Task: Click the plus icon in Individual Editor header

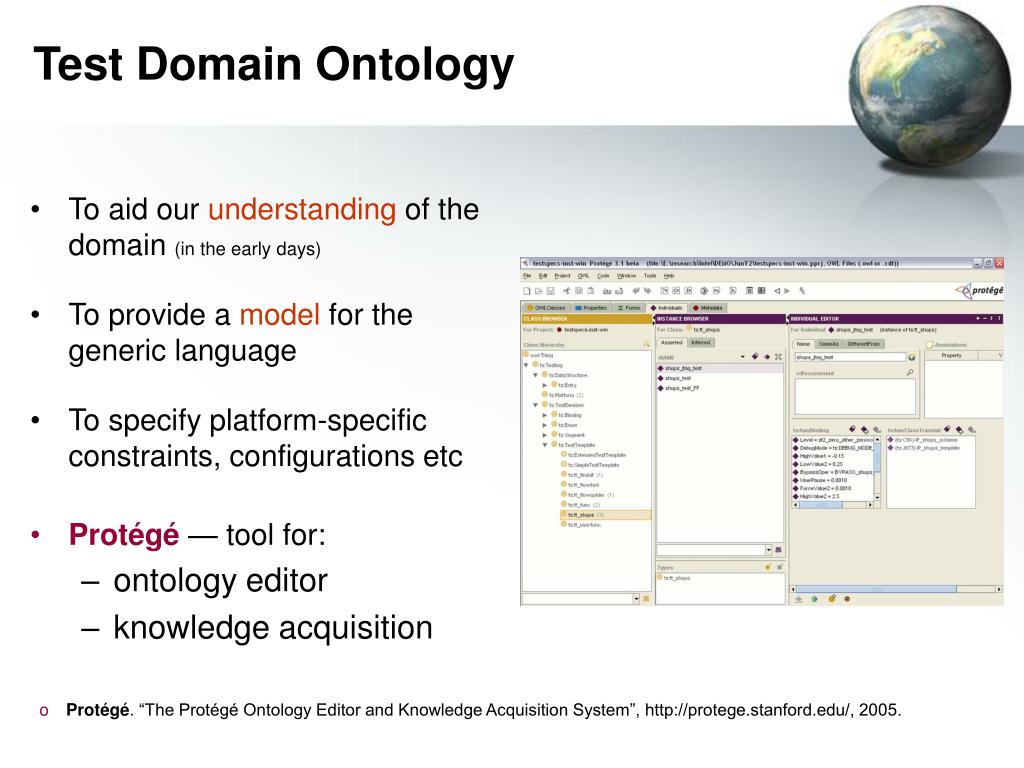Action: [978, 319]
